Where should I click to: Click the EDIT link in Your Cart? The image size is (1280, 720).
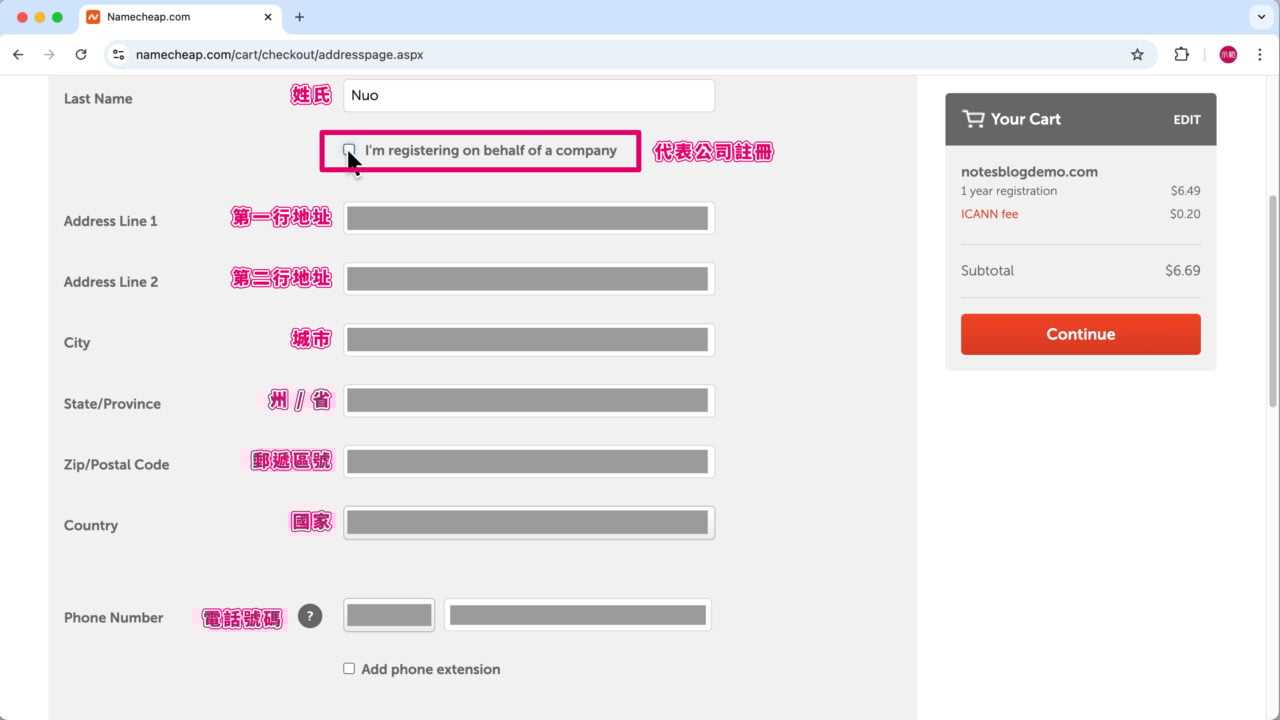pos(1186,119)
